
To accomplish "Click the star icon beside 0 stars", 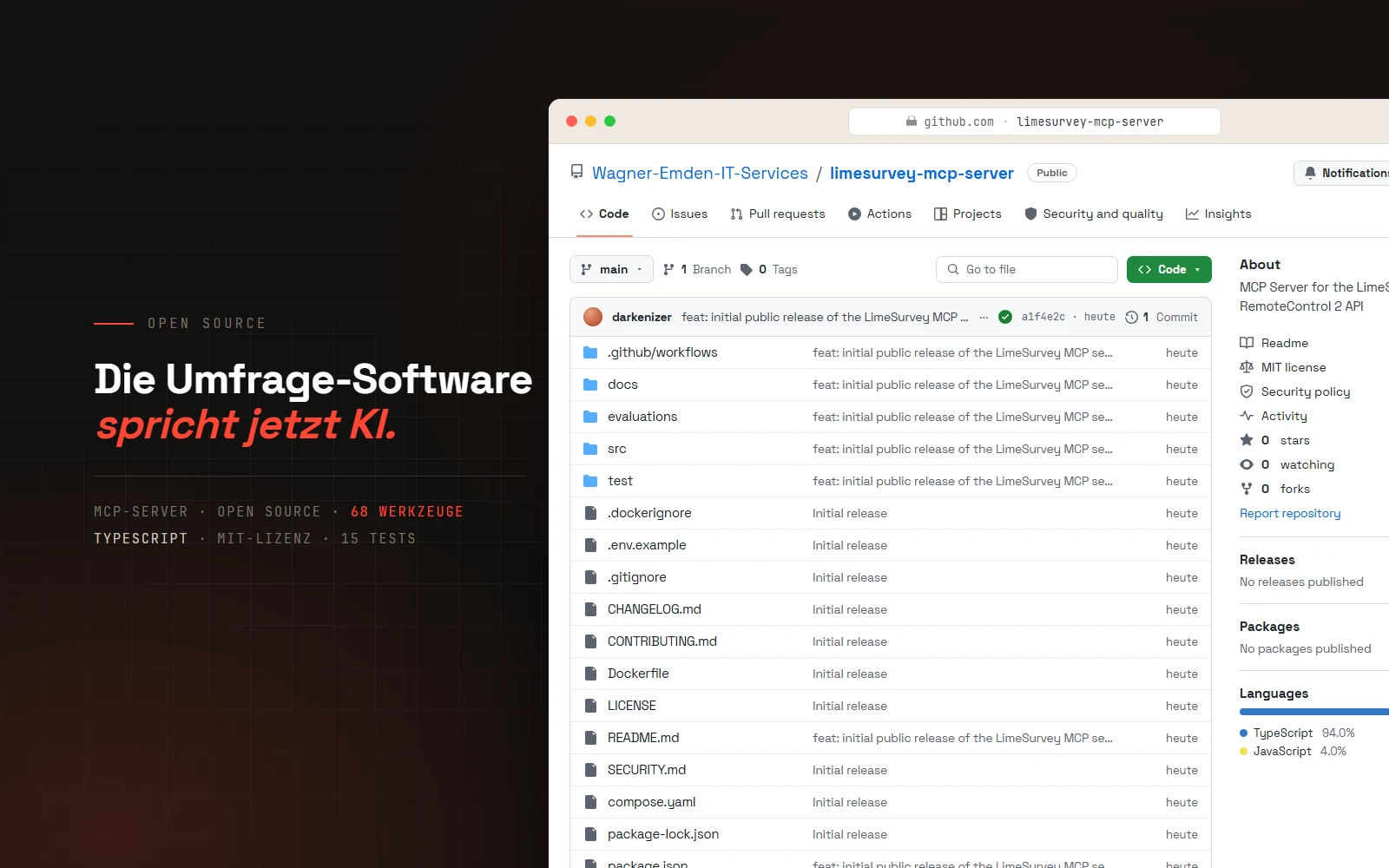I will tap(1247, 440).
